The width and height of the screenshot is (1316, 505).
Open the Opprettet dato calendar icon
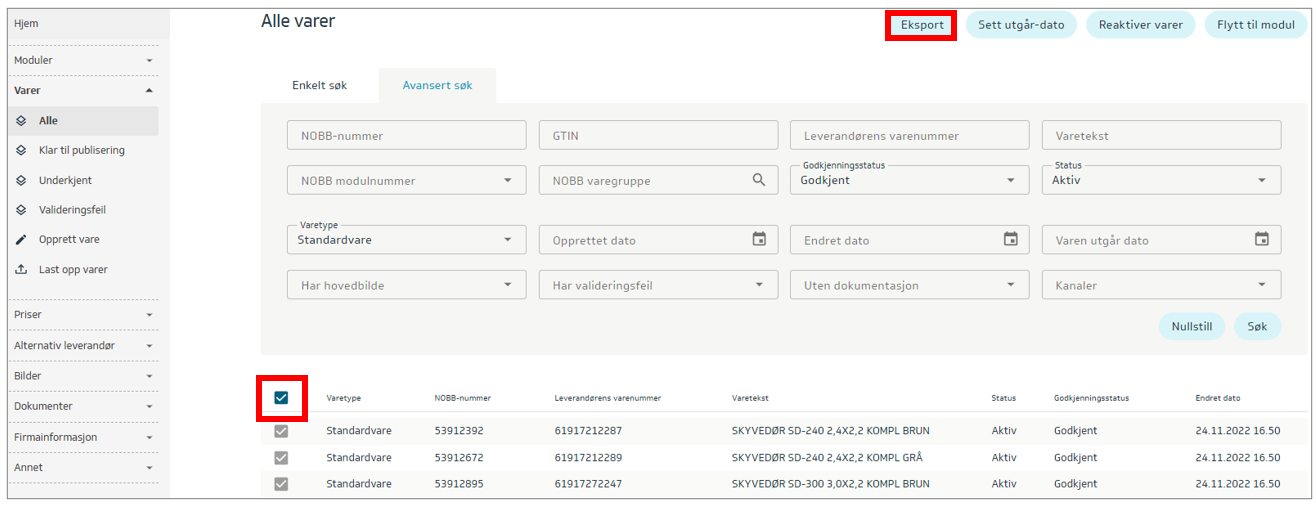[x=759, y=240]
